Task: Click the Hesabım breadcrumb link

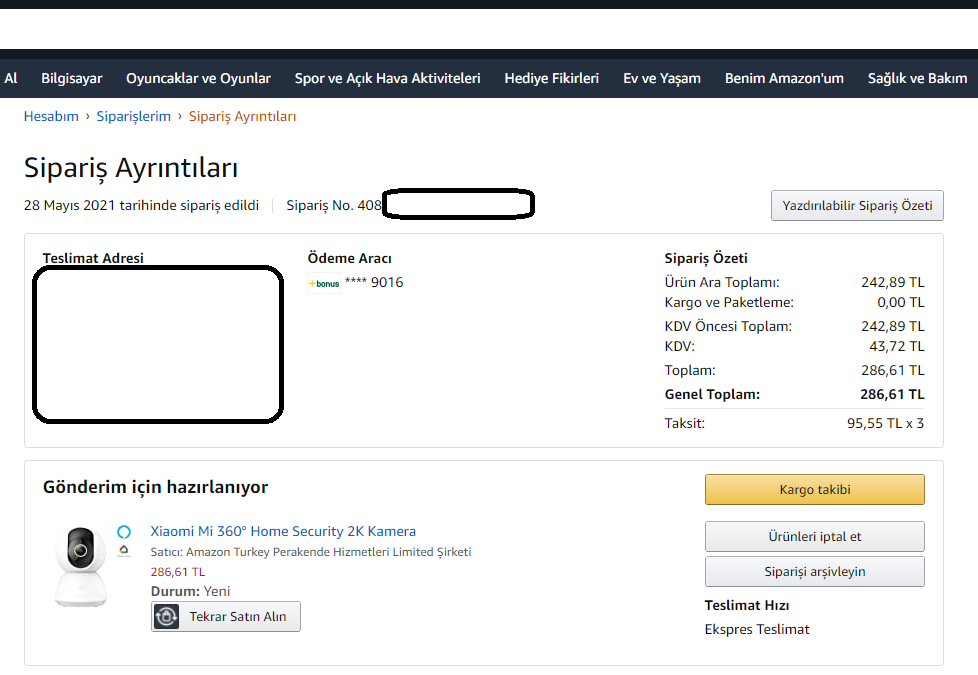Action: pyautogui.click(x=51, y=116)
